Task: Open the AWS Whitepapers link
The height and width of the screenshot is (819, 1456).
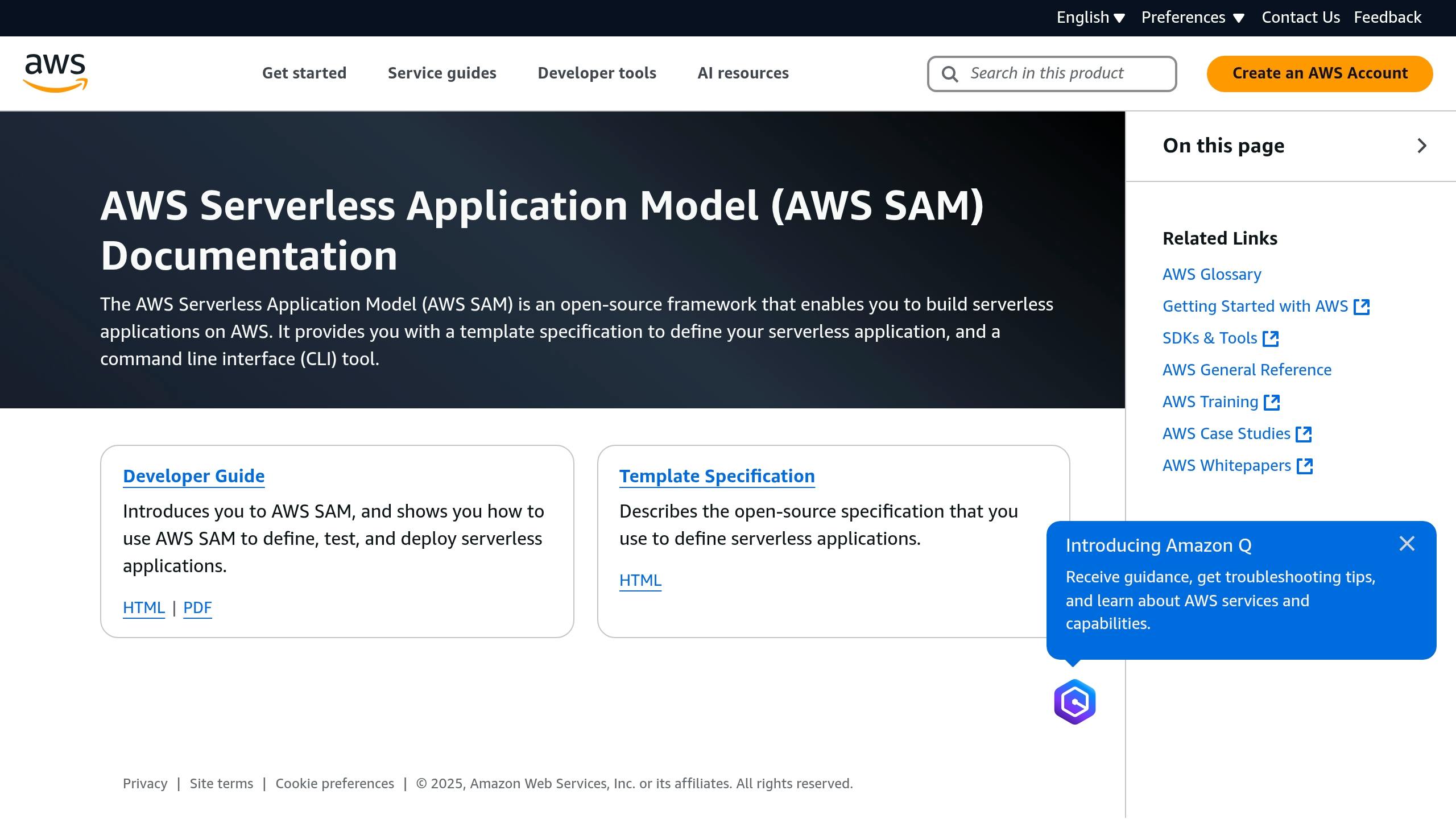Action: [1227, 466]
